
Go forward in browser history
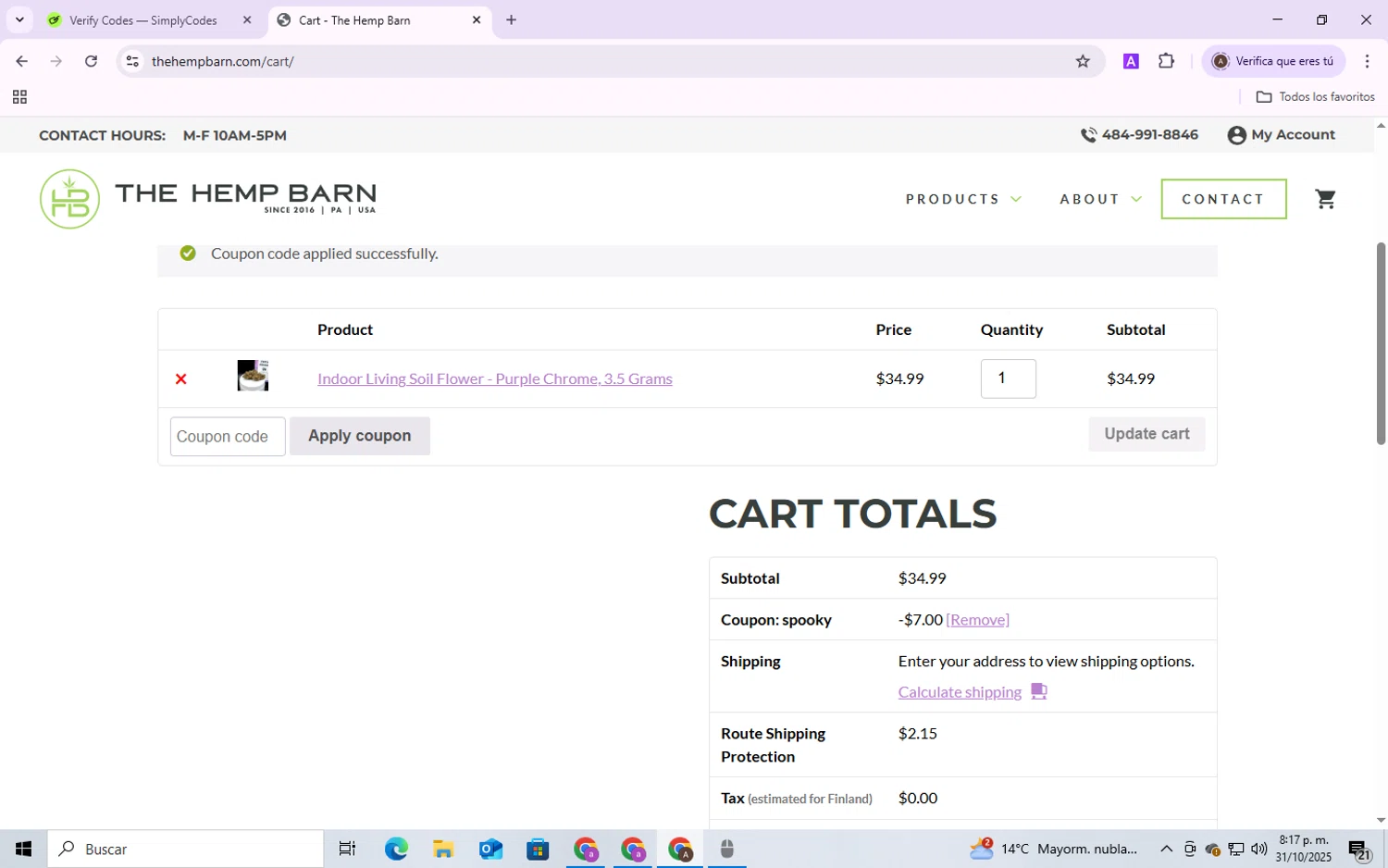pyautogui.click(x=56, y=61)
